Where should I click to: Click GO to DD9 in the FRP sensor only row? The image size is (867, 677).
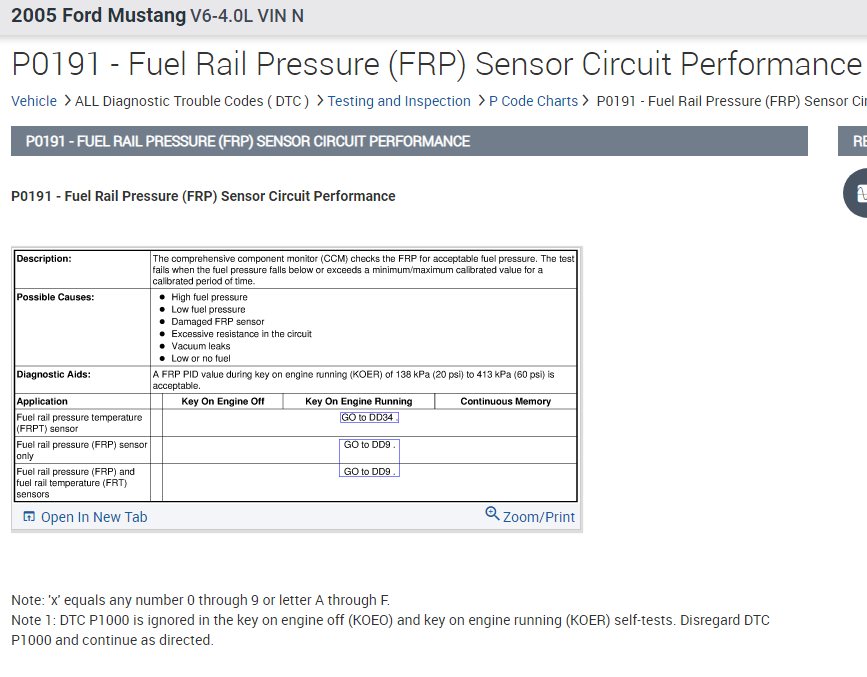(x=369, y=445)
